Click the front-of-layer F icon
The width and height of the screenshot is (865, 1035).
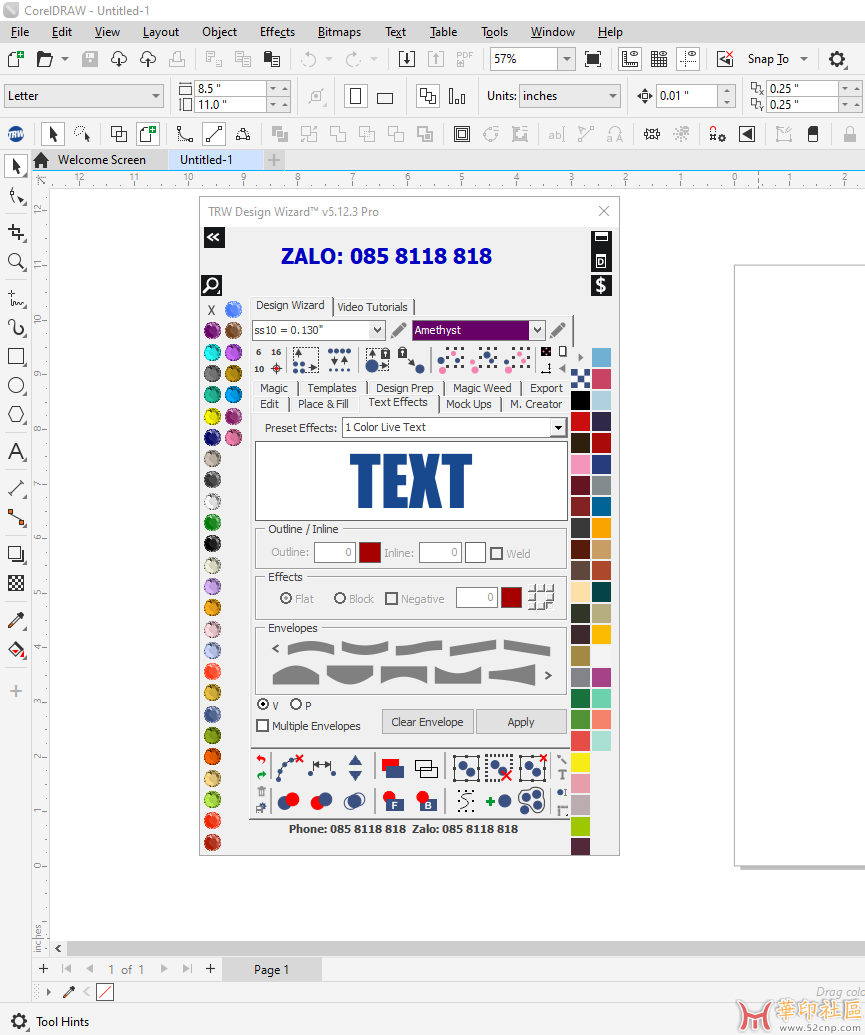(x=393, y=801)
